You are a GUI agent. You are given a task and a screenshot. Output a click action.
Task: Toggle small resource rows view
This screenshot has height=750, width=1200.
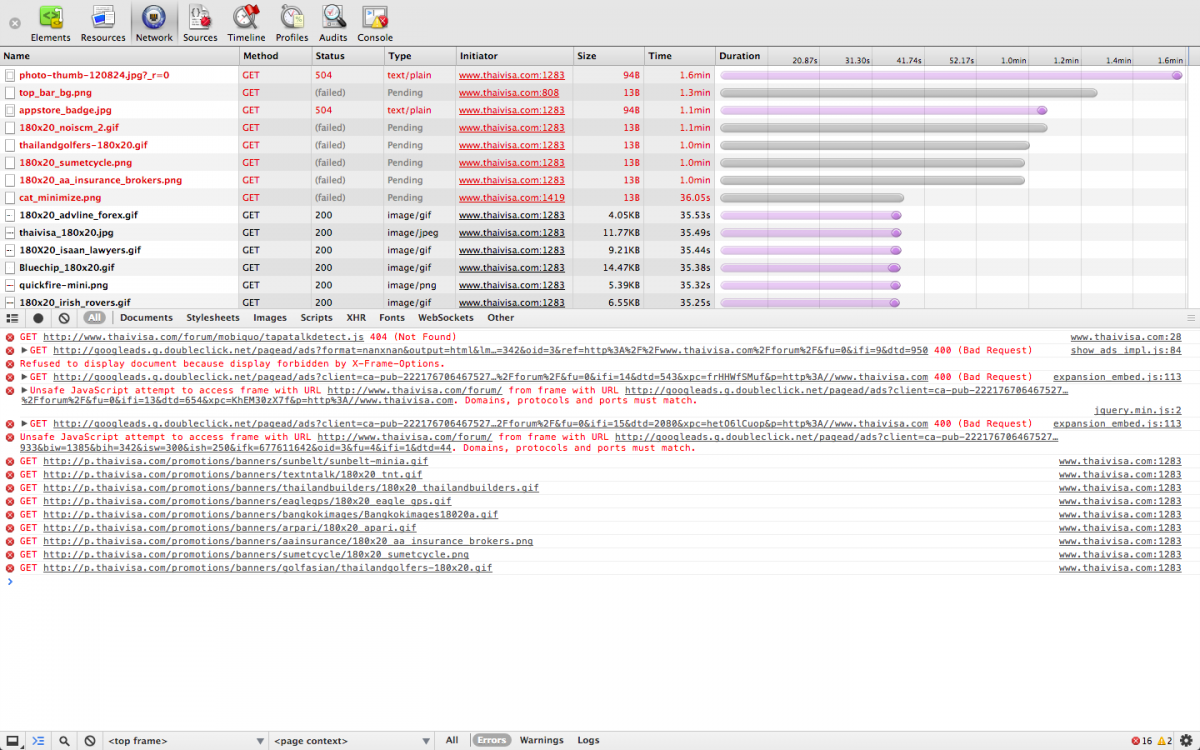click(x=12, y=318)
